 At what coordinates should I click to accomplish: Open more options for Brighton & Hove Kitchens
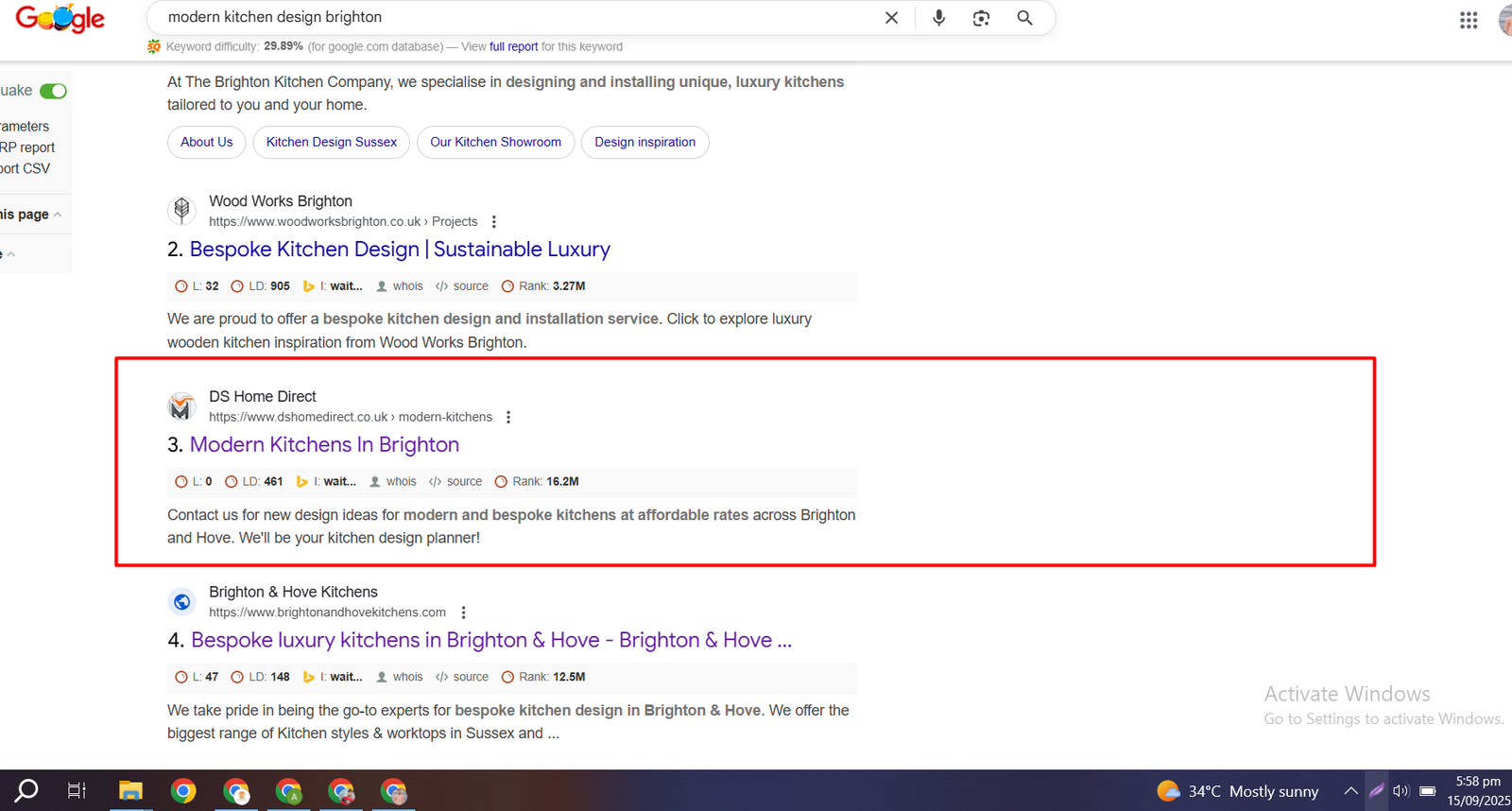(463, 613)
